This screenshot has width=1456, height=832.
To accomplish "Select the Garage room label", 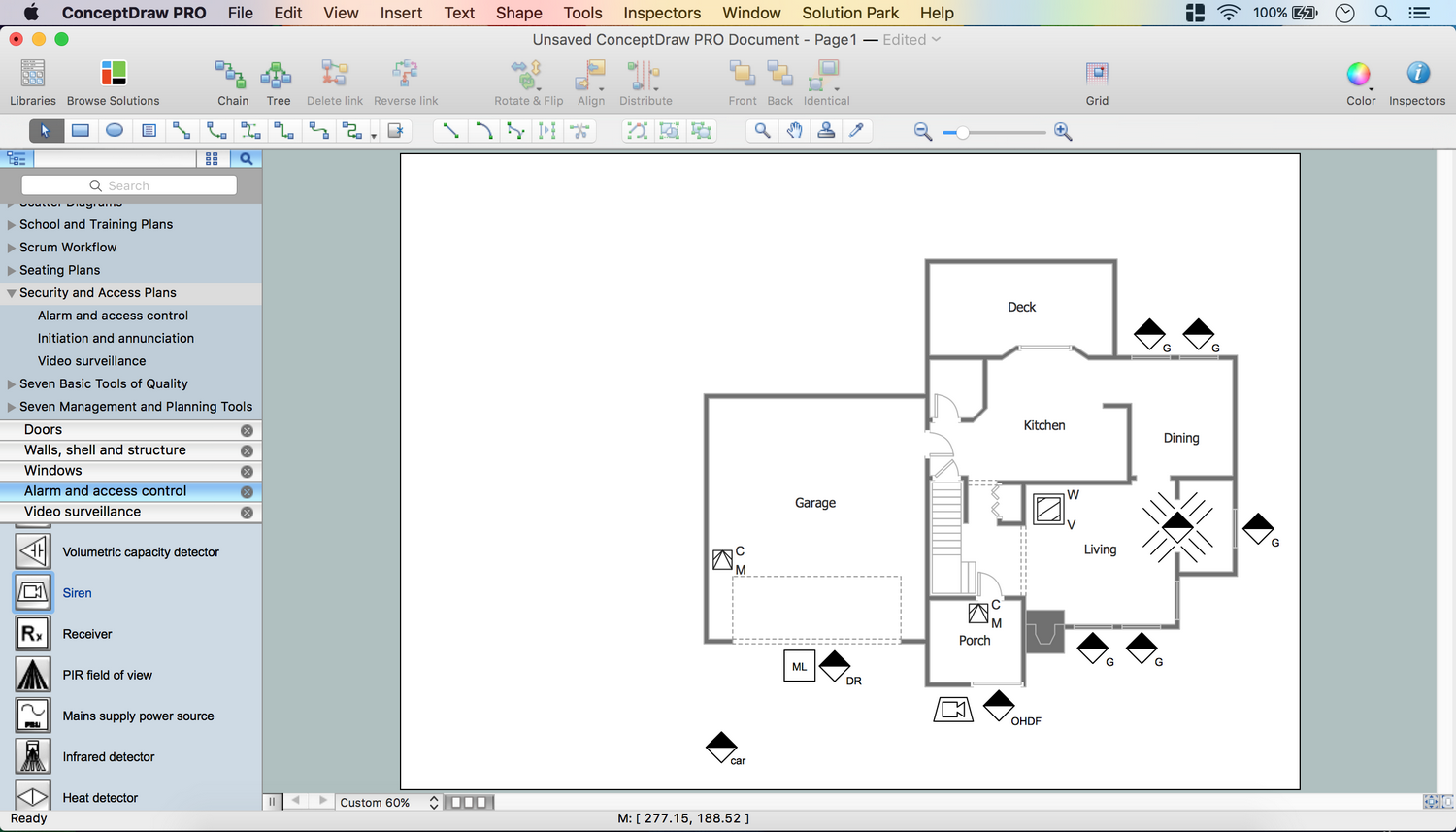I will click(x=815, y=503).
